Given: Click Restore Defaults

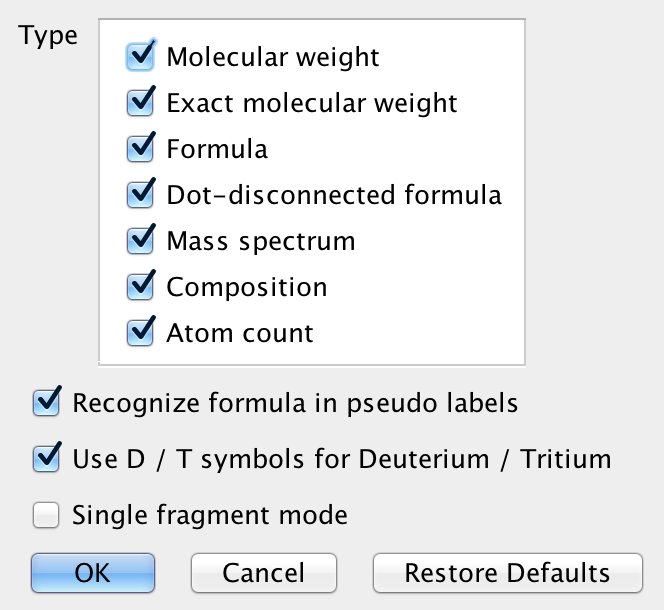Looking at the screenshot, I should pos(507,573).
